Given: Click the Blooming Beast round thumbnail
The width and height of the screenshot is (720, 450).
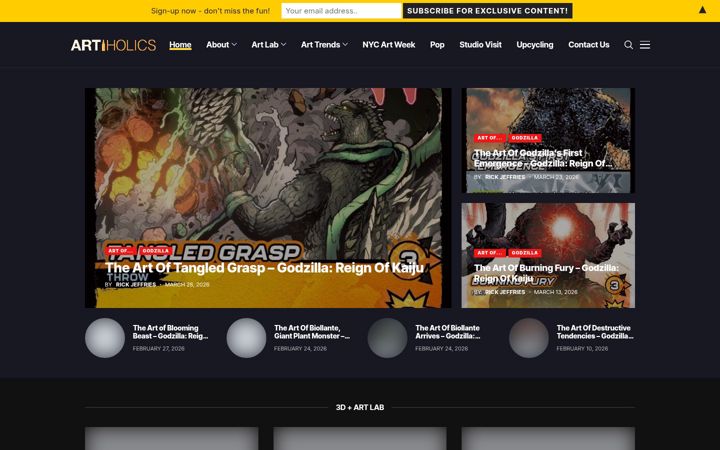Looking at the screenshot, I should [x=105, y=338].
